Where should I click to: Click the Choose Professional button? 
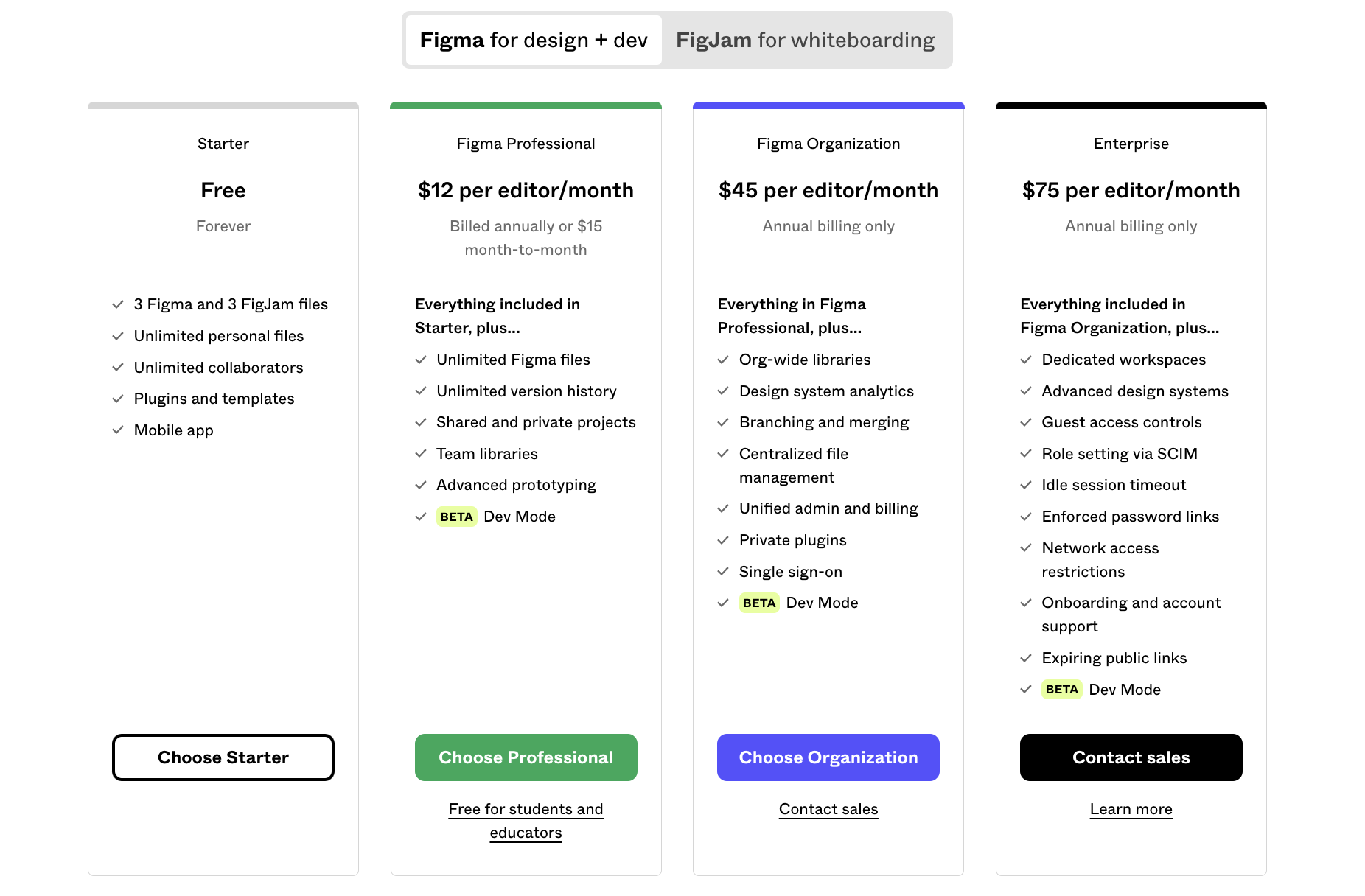526,757
